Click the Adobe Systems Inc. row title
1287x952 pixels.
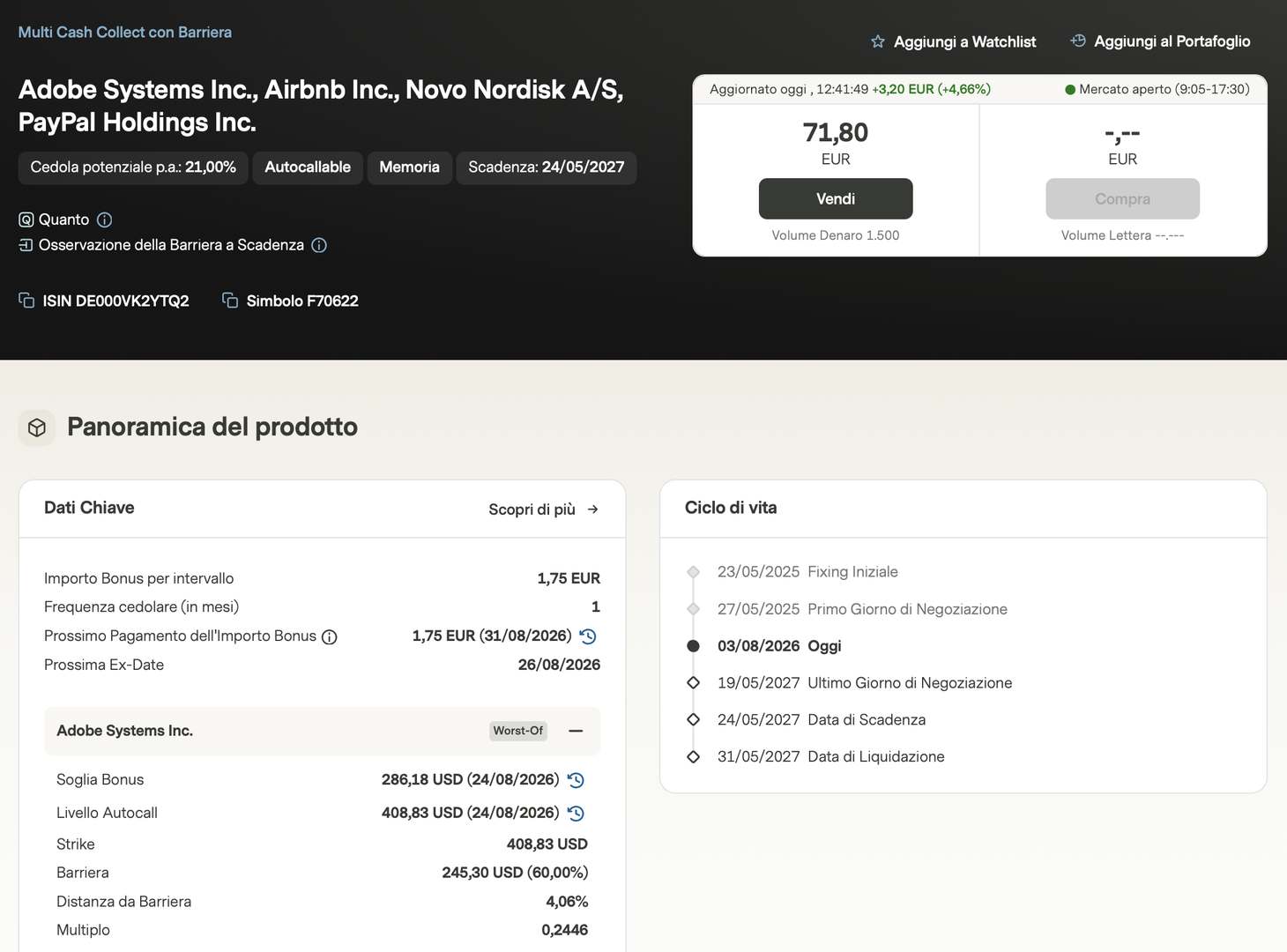click(x=124, y=731)
